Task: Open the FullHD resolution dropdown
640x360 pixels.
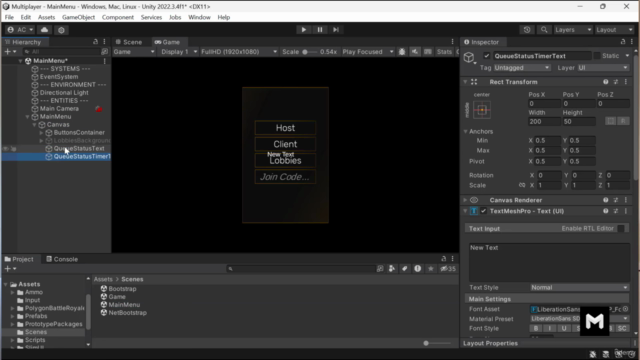Action: (x=239, y=52)
